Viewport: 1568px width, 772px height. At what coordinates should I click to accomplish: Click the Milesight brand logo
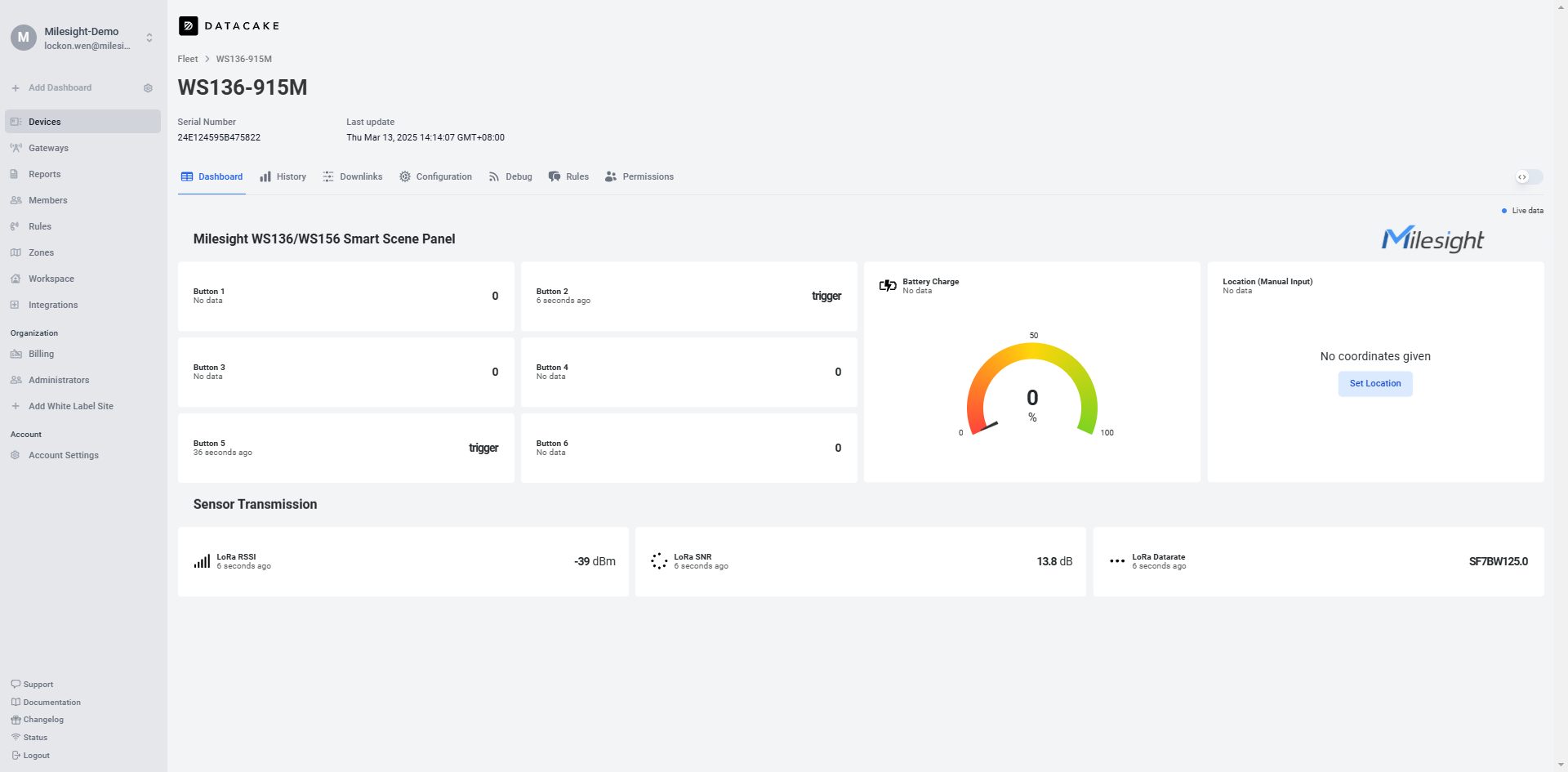[1432, 239]
